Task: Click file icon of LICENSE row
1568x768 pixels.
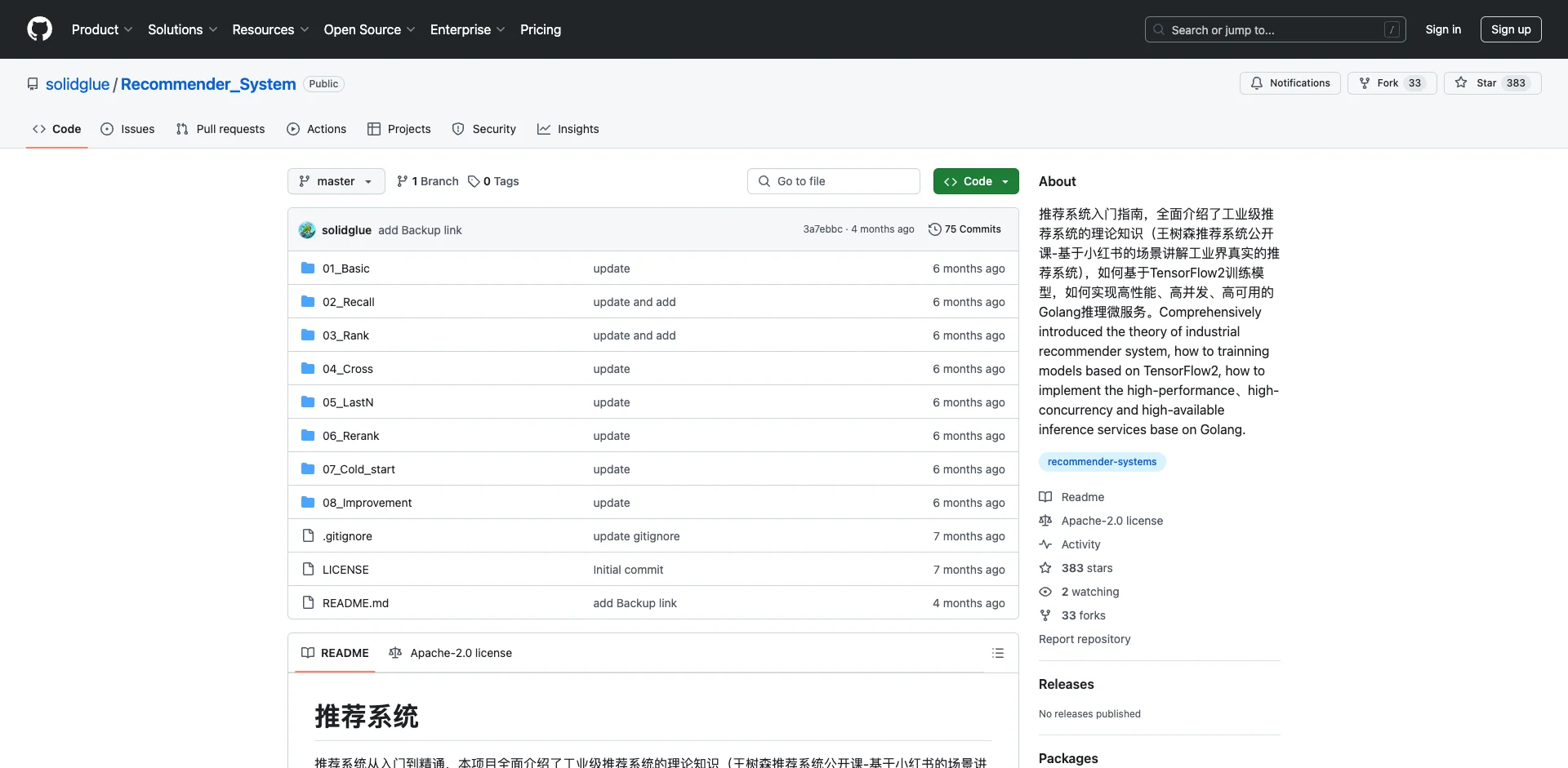Action: [308, 569]
